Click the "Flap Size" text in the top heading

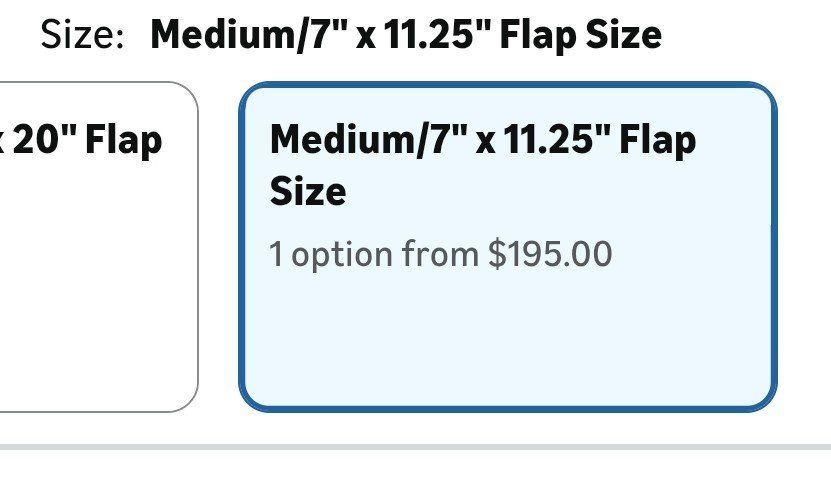coord(580,35)
